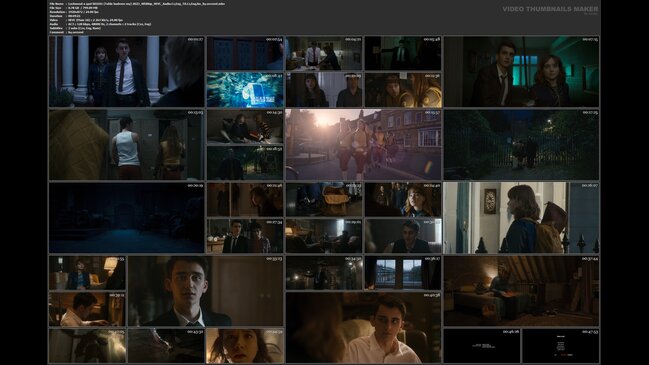Open frame of woman peeking by doorway

245,199
